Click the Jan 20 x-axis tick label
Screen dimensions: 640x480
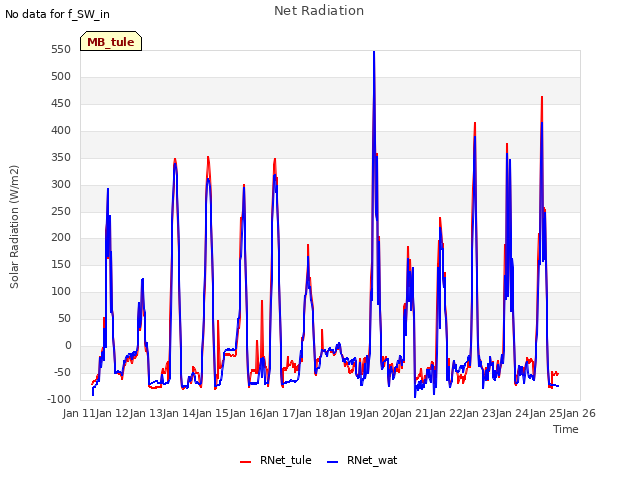click(x=379, y=413)
